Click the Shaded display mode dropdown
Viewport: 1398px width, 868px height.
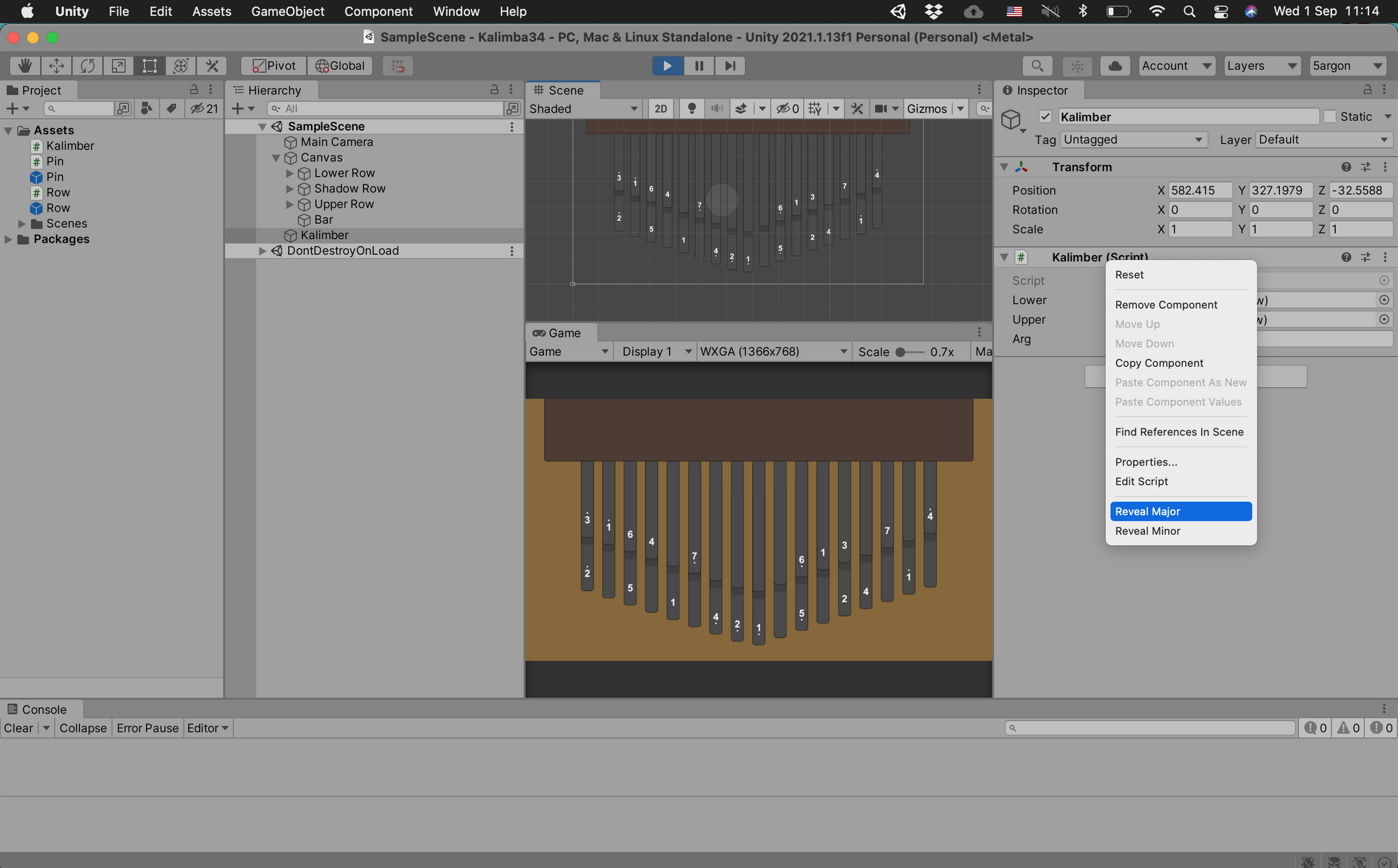[x=582, y=108]
